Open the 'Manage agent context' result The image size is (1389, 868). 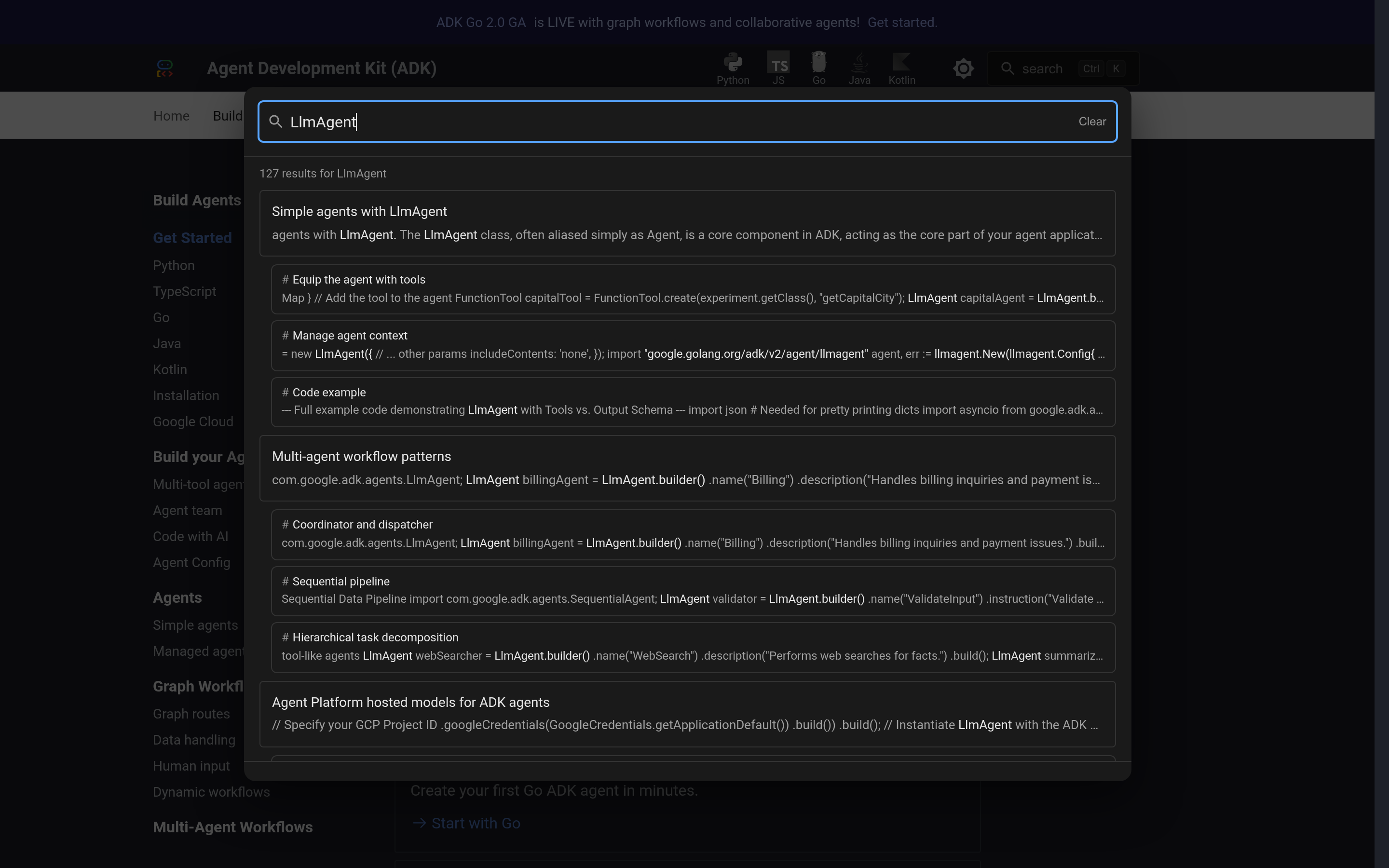pyautogui.click(x=694, y=345)
